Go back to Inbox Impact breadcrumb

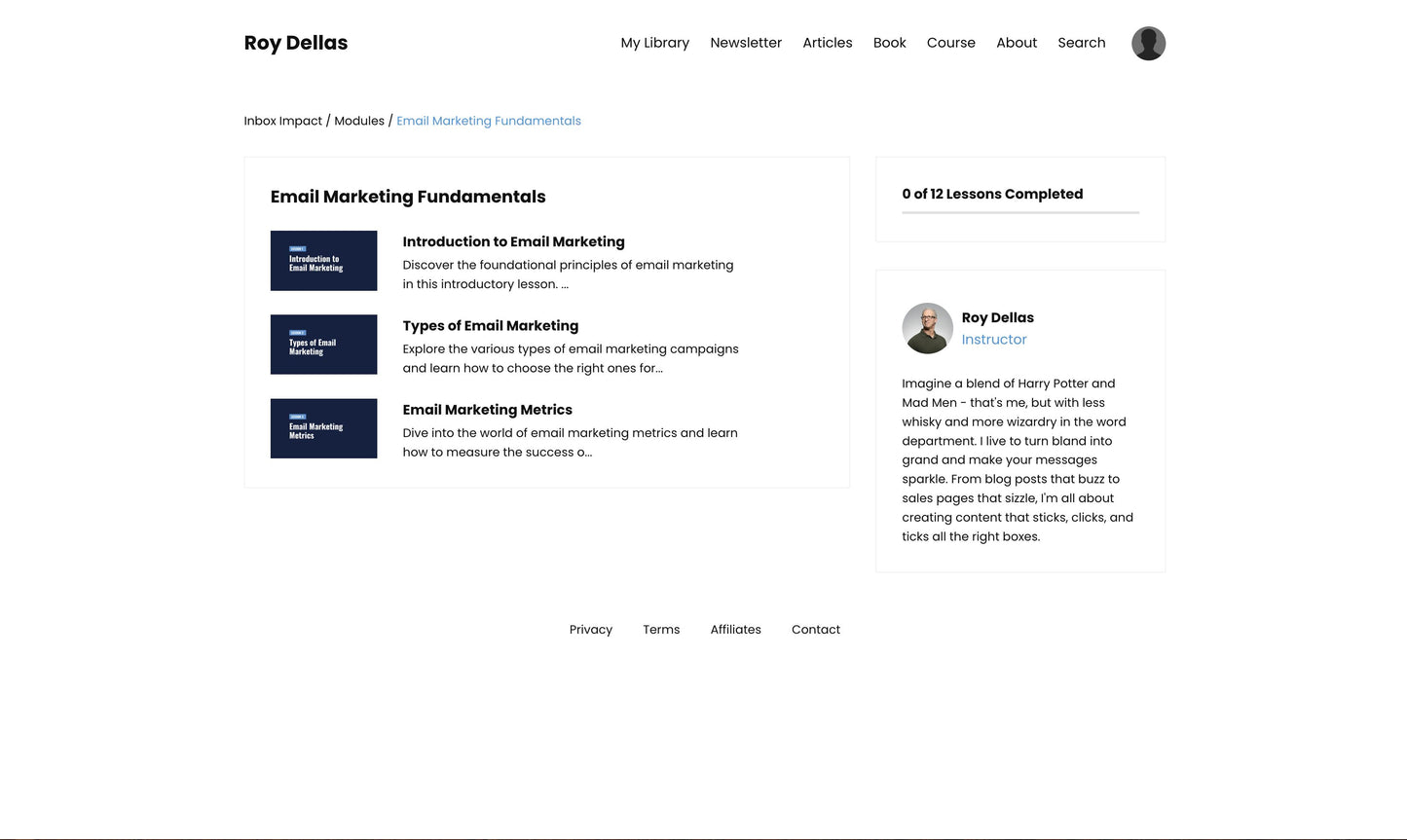282,121
